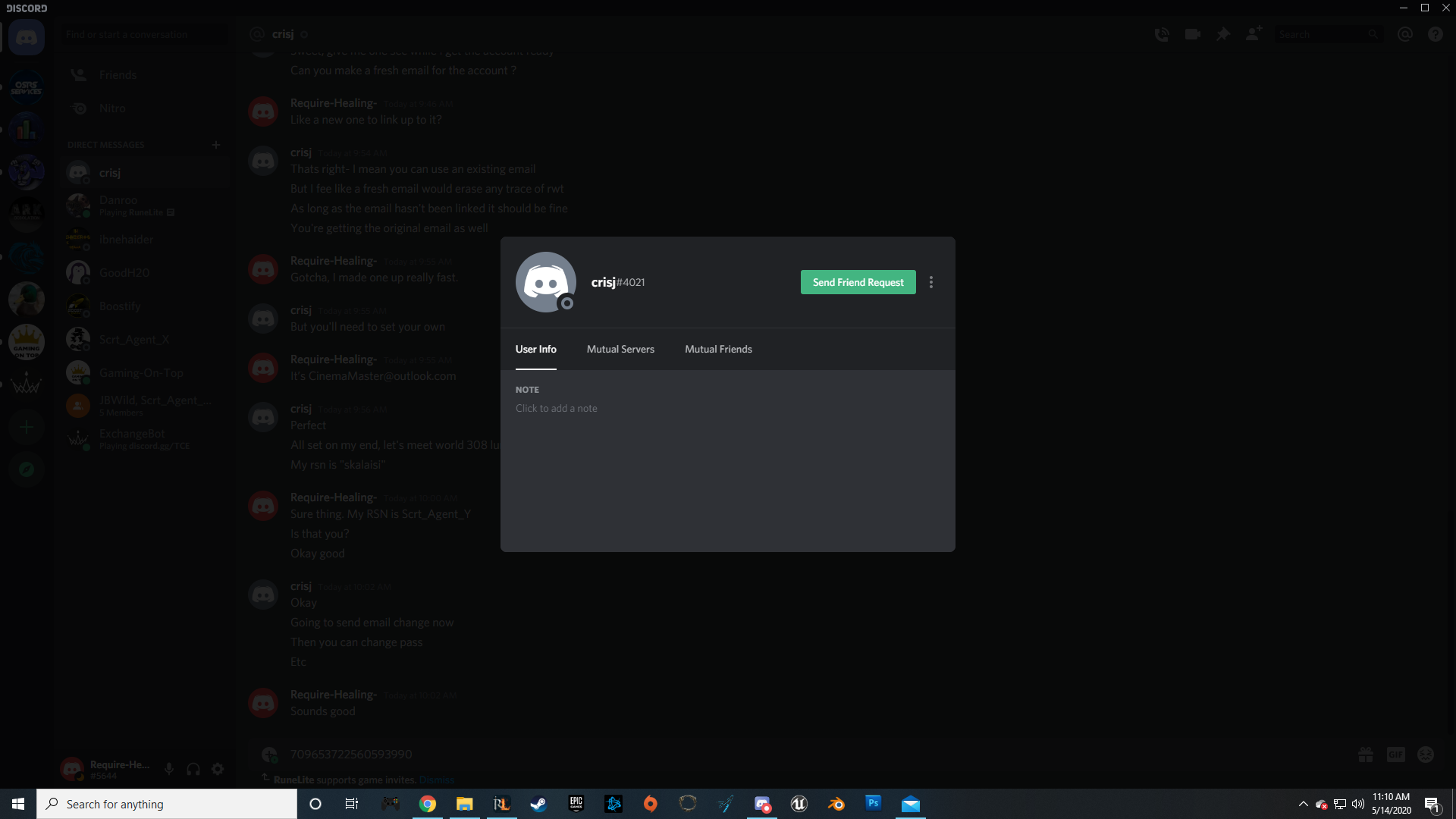Open User Settings gear icon
Viewport: 1456px width, 819px height.
pos(218,769)
